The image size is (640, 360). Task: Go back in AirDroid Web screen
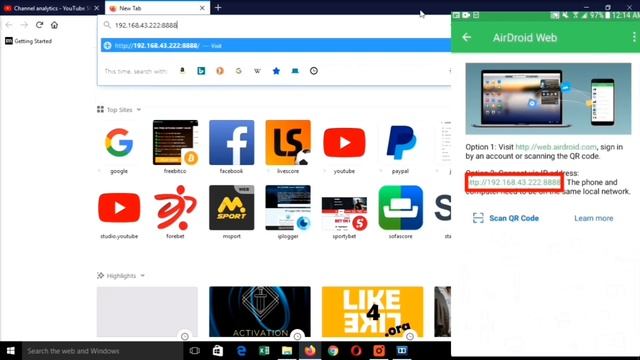467,38
